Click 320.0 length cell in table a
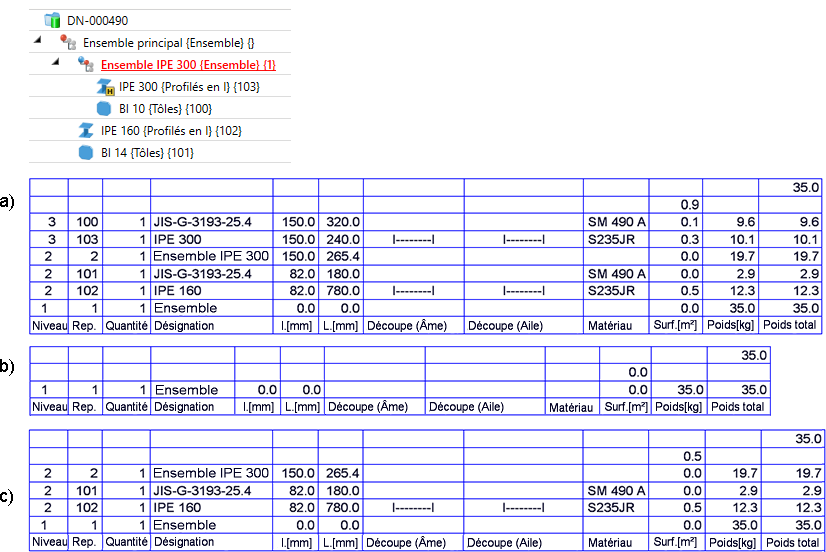Image resolution: width=826 pixels, height=552 pixels. tap(343, 222)
